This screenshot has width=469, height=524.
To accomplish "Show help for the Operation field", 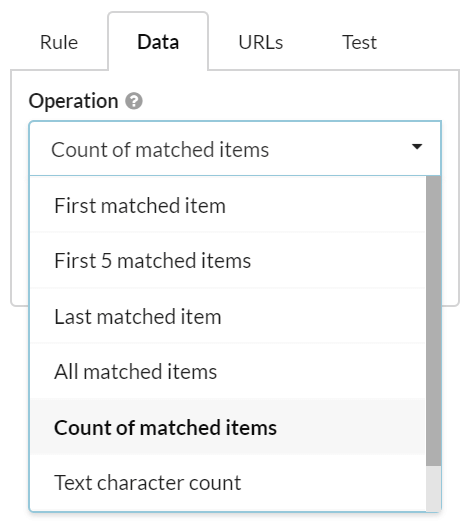I will tap(134, 101).
